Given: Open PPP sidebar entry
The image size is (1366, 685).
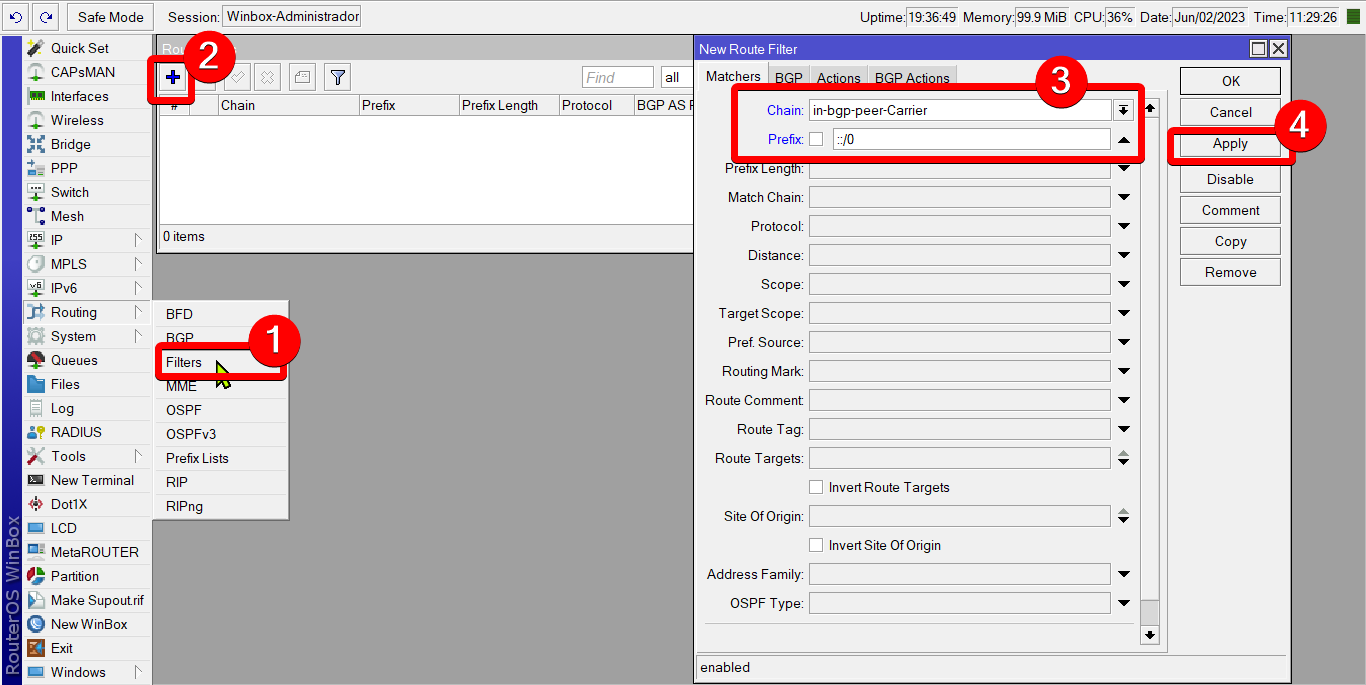Looking at the screenshot, I should tap(87, 168).
